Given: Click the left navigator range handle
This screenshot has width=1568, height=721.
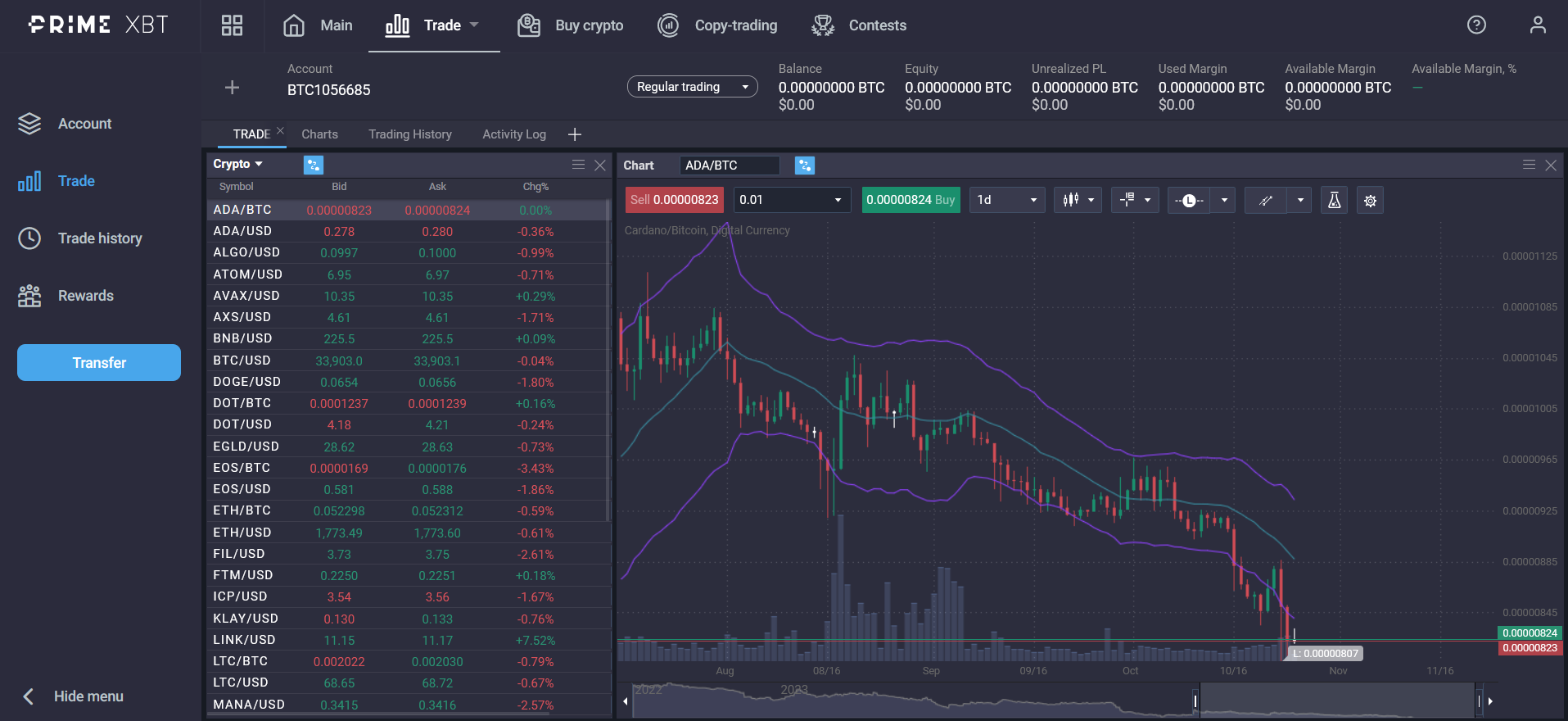Looking at the screenshot, I should (x=1195, y=701).
